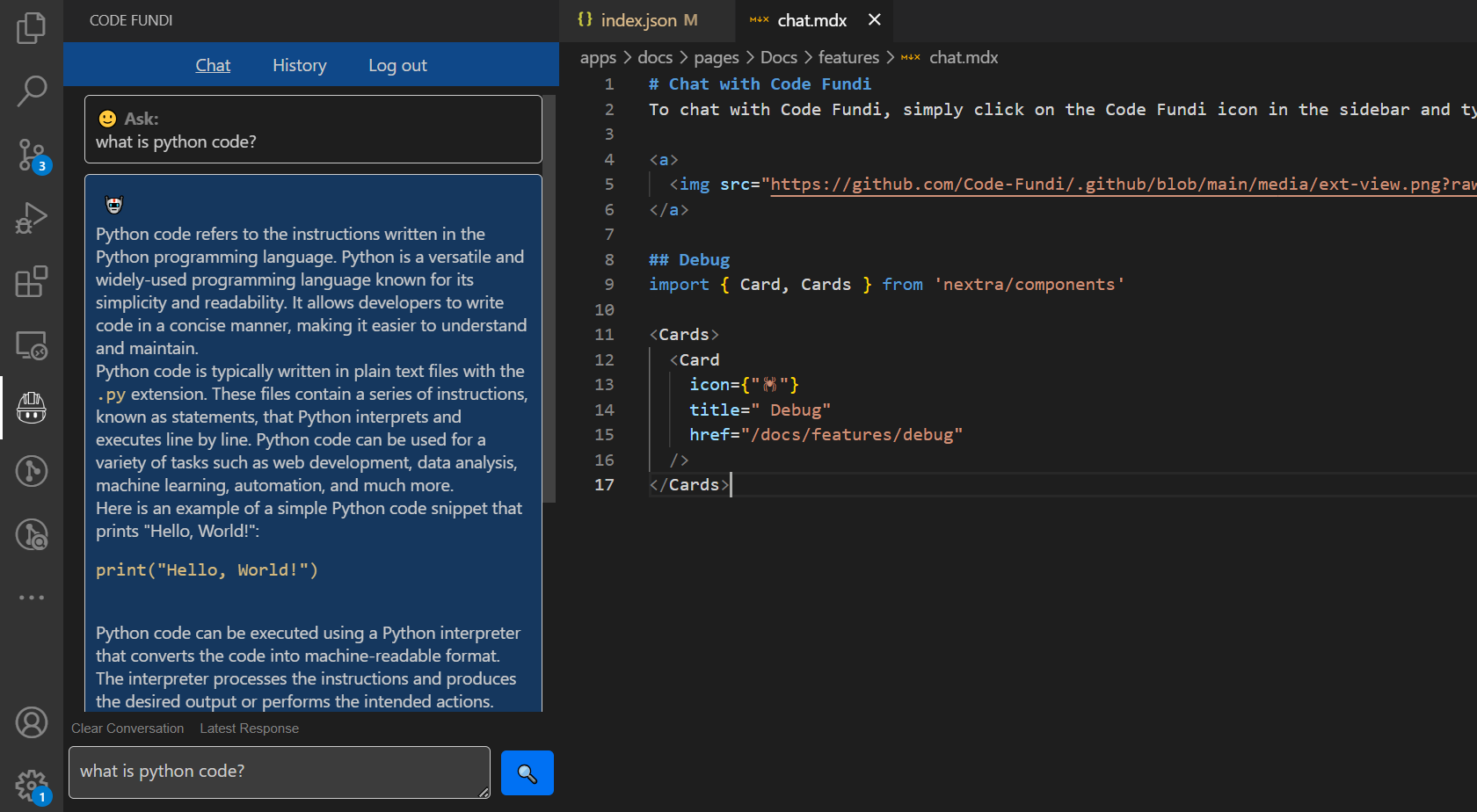Click the magnifier search submit button
Viewport: 1477px width, 812px height.
click(527, 772)
